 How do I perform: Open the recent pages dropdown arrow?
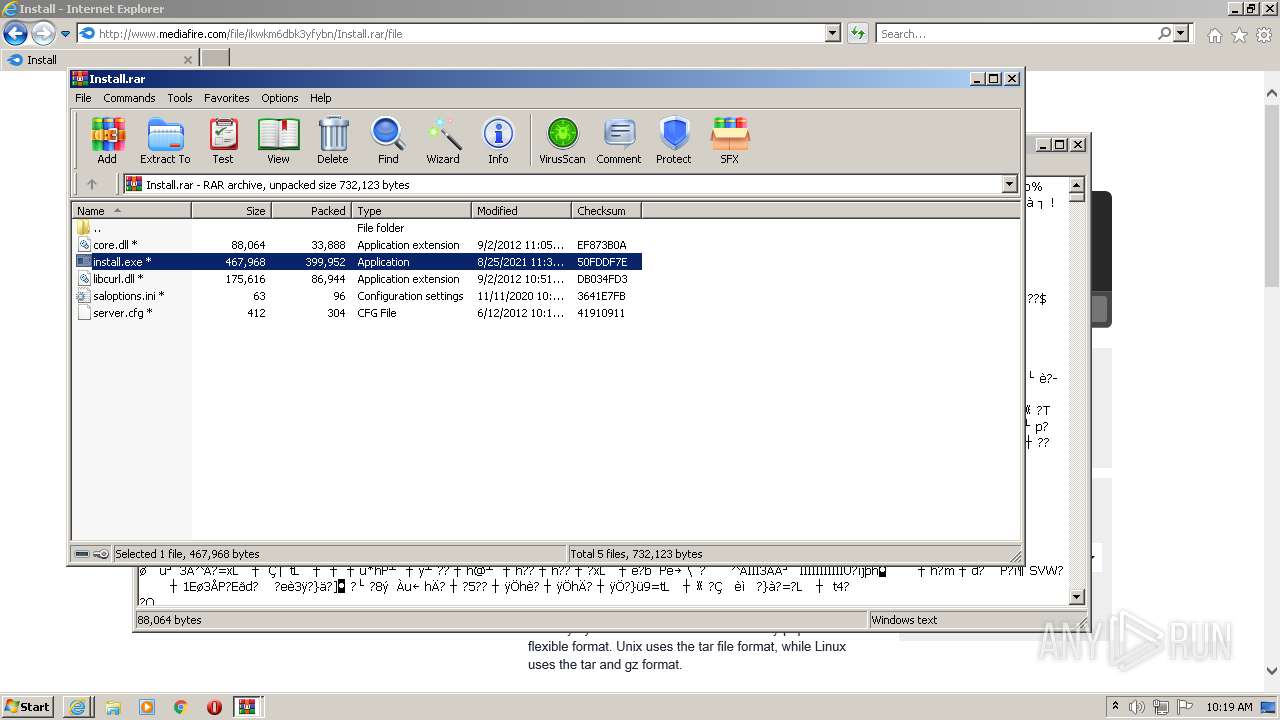[66, 34]
